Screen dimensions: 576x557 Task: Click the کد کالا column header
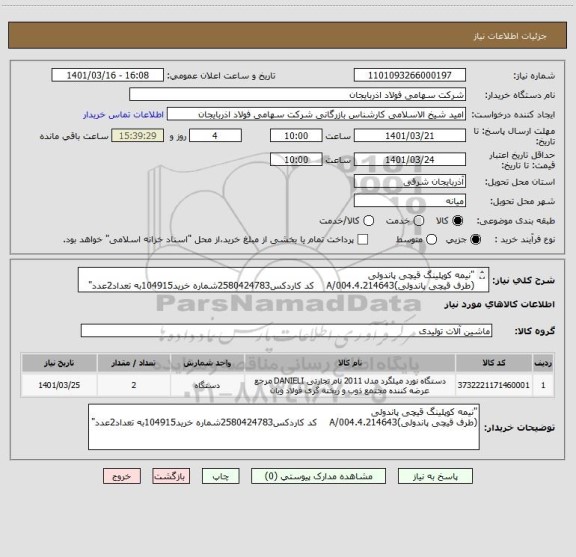(x=494, y=363)
